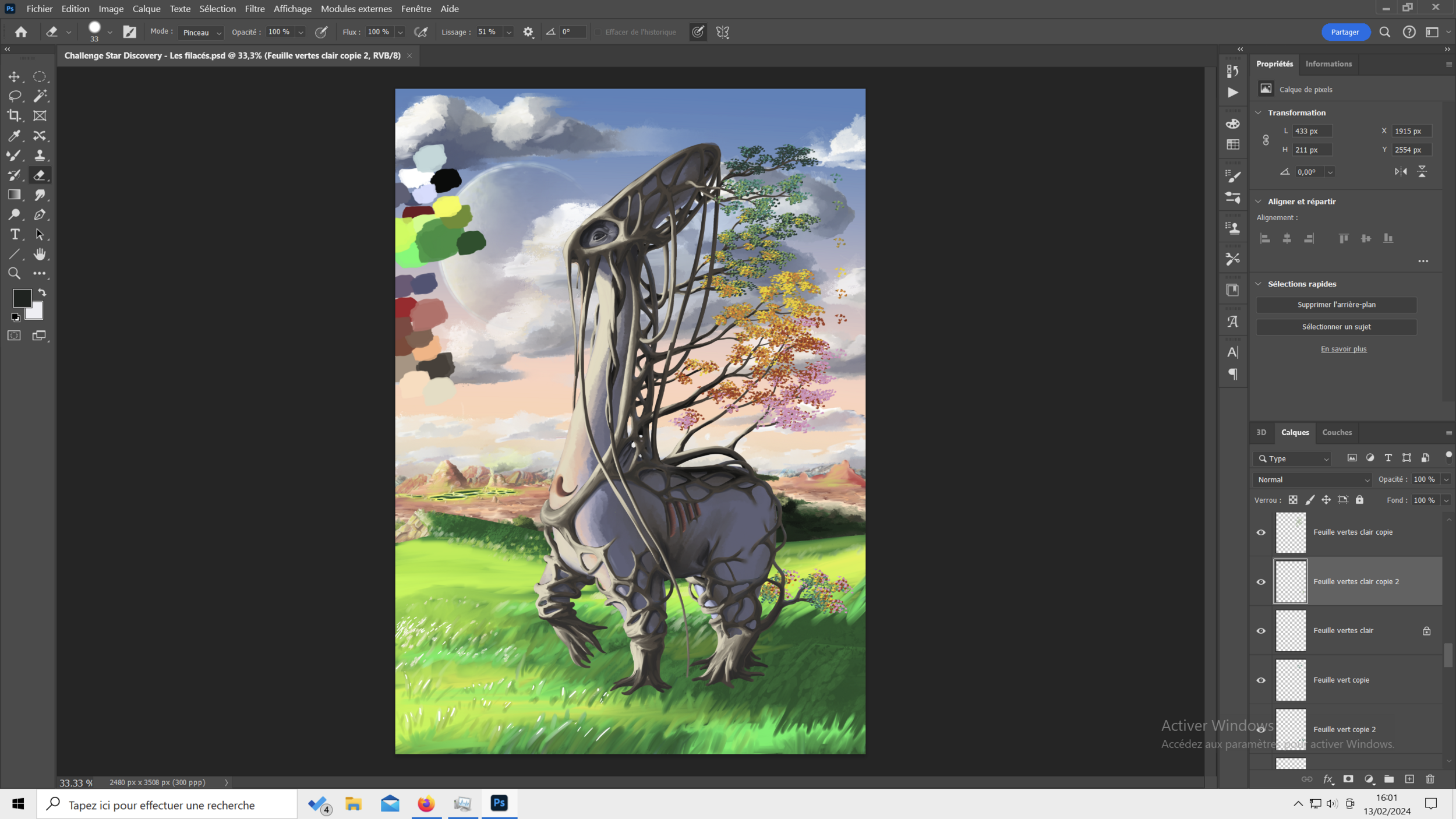Switch to the Couches tab
Screen dimensions: 1456x819
pos(1337,432)
